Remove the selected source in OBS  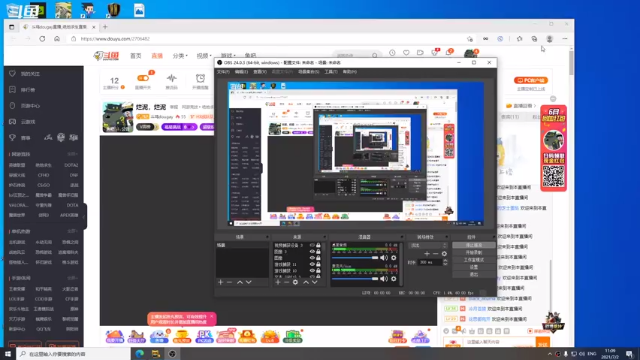pos(287,282)
